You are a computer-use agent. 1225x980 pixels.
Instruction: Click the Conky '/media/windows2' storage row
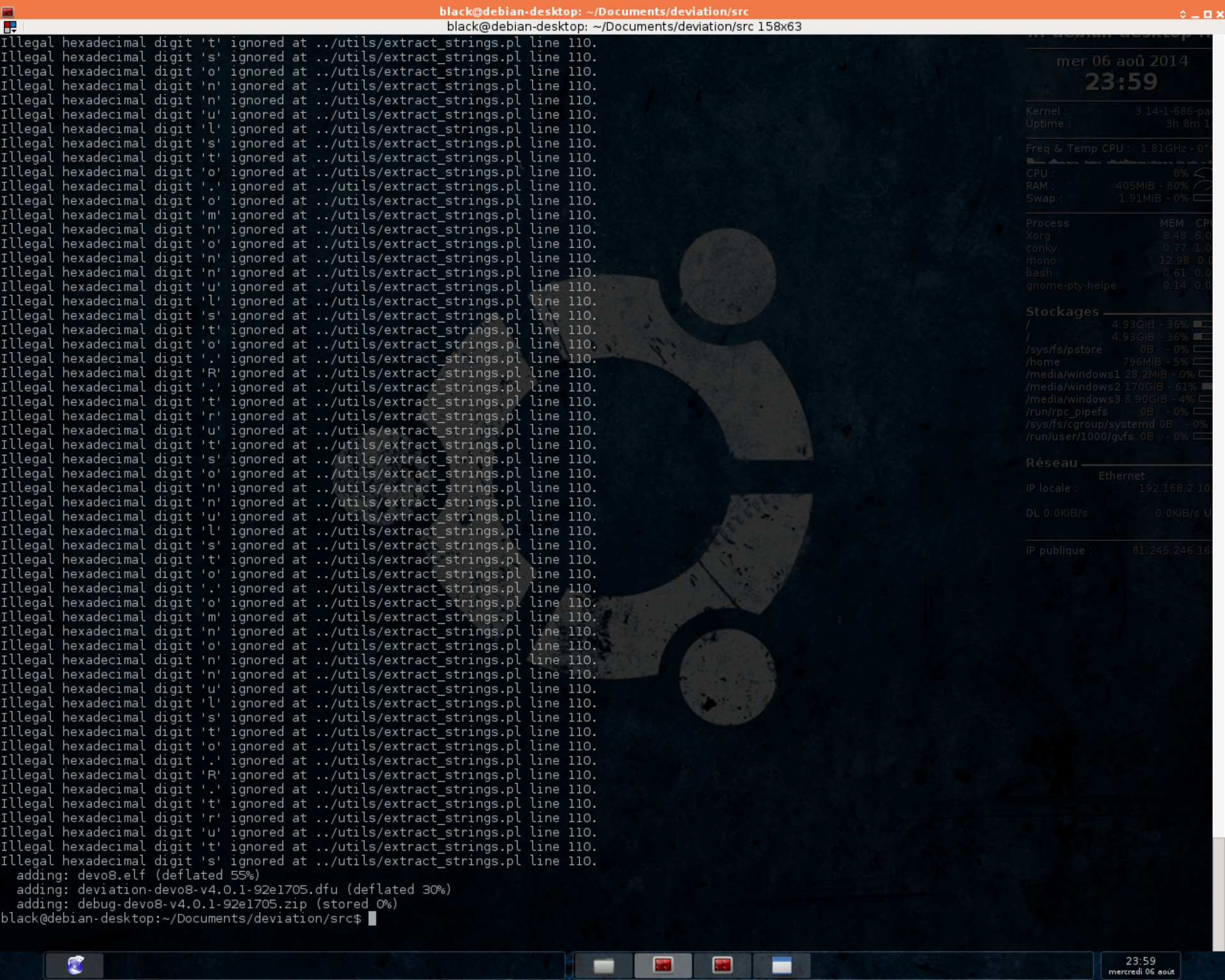pos(1118,387)
